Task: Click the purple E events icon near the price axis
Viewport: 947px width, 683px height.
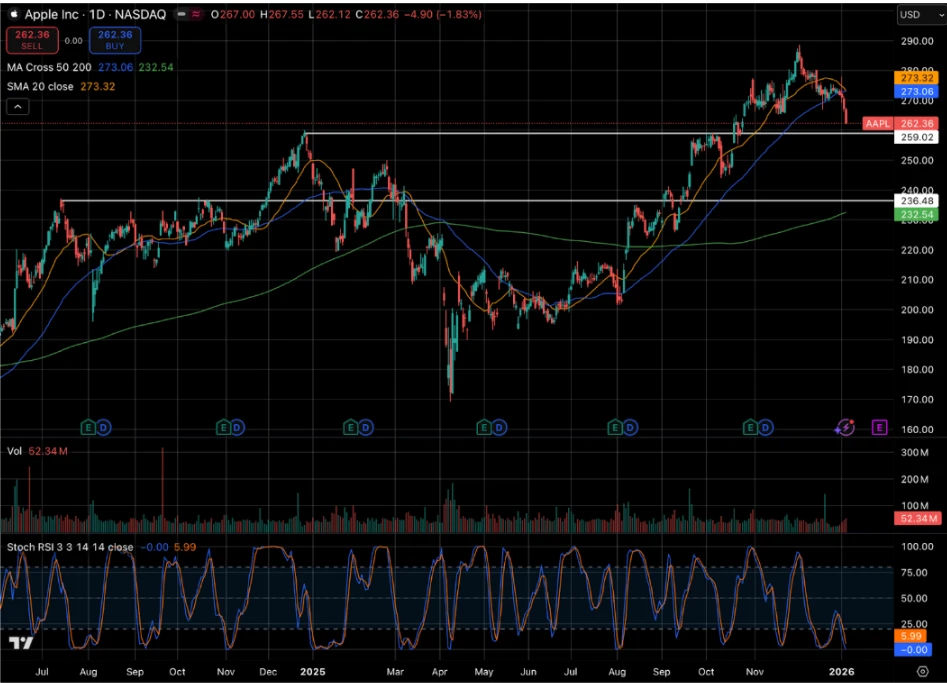Action: click(879, 427)
